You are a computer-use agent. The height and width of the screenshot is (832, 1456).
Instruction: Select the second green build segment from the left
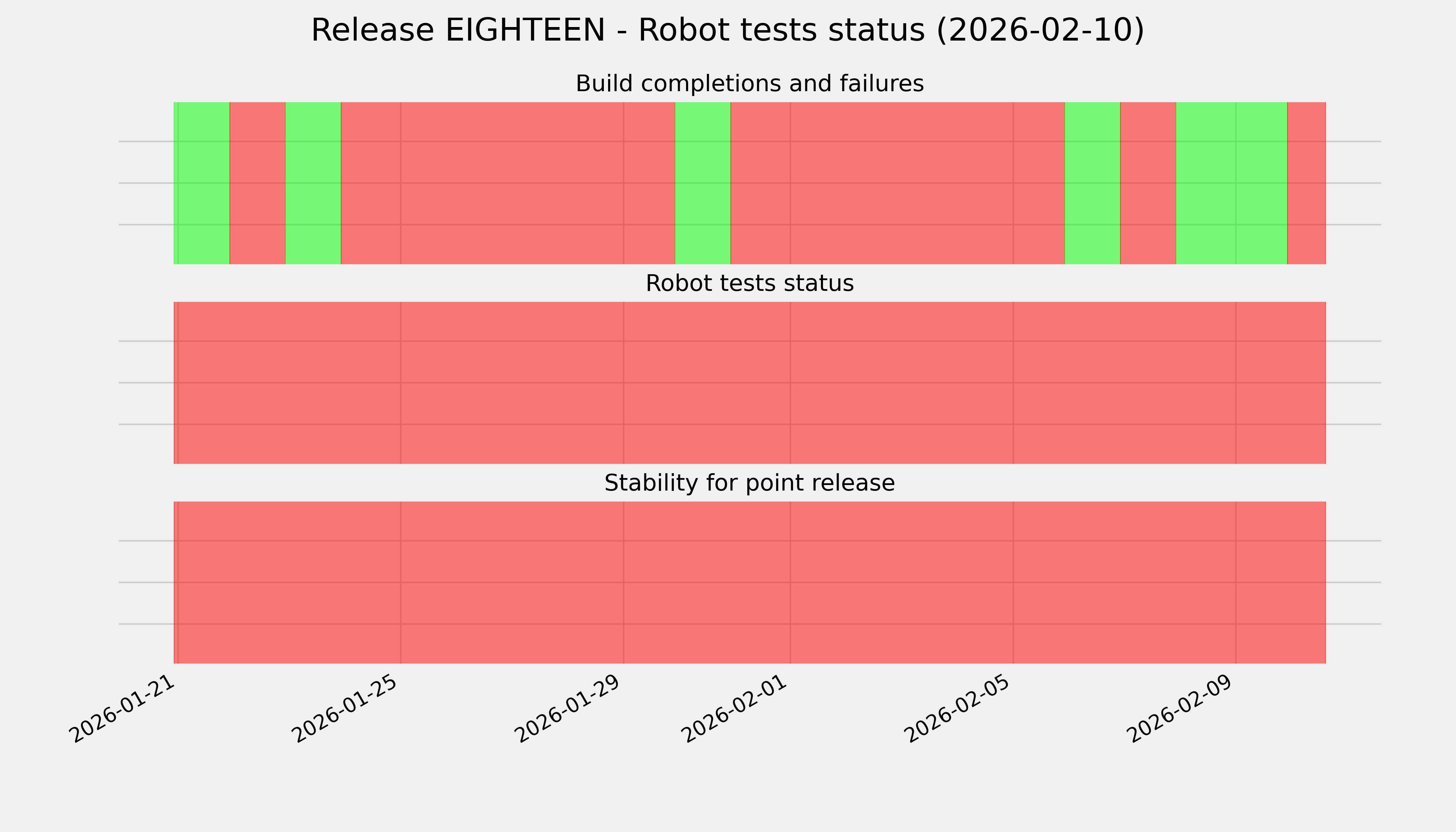click(313, 183)
